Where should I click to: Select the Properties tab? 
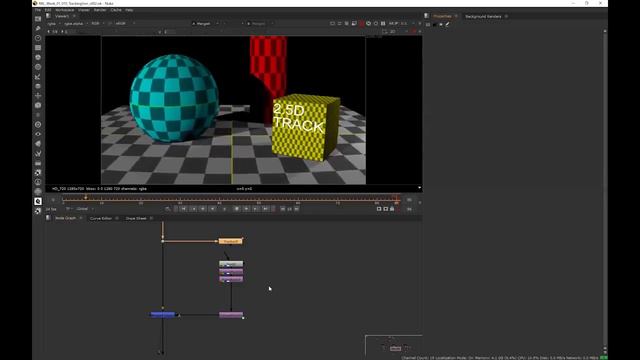click(x=442, y=16)
